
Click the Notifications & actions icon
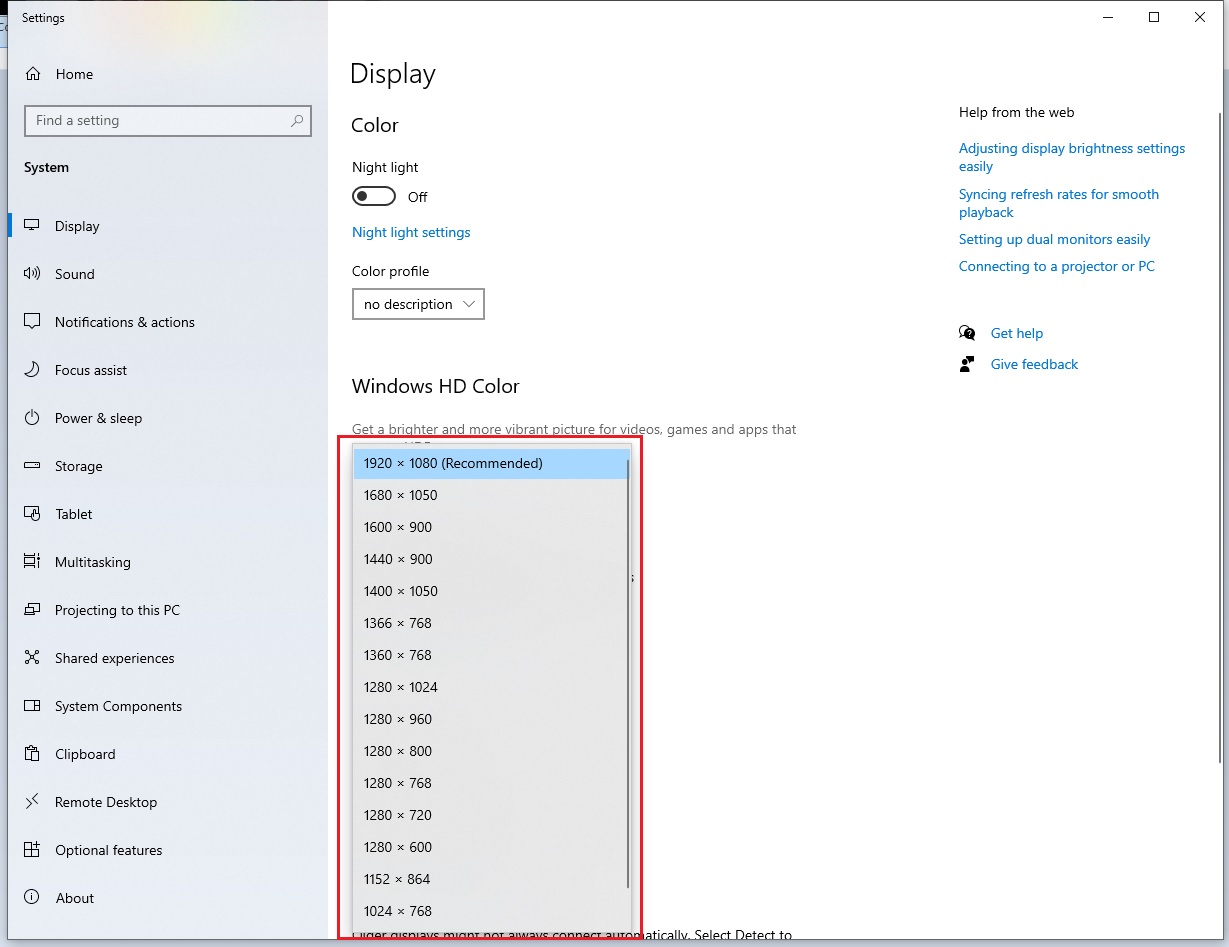[33, 322]
